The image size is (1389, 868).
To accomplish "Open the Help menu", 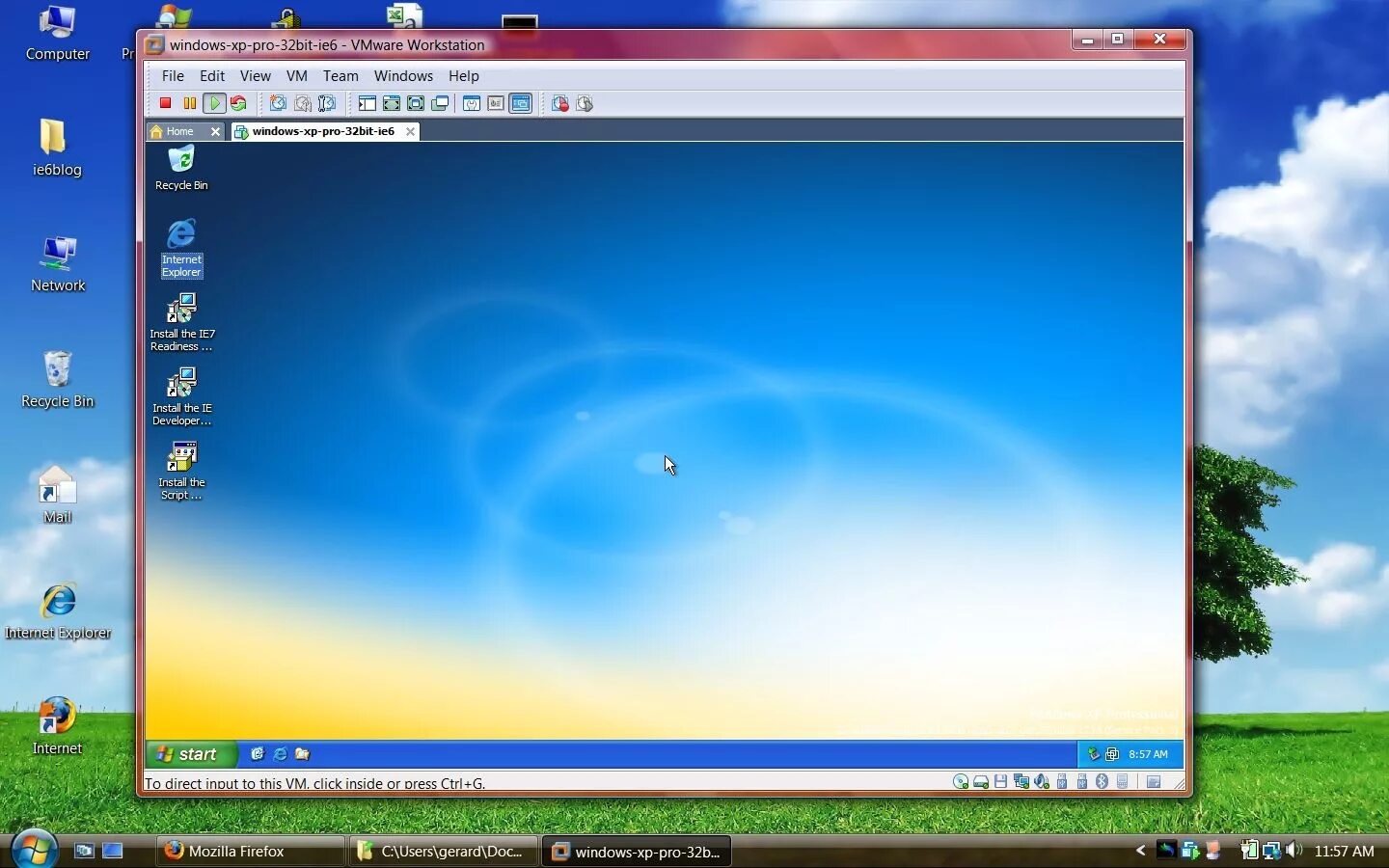I will pos(463,75).
